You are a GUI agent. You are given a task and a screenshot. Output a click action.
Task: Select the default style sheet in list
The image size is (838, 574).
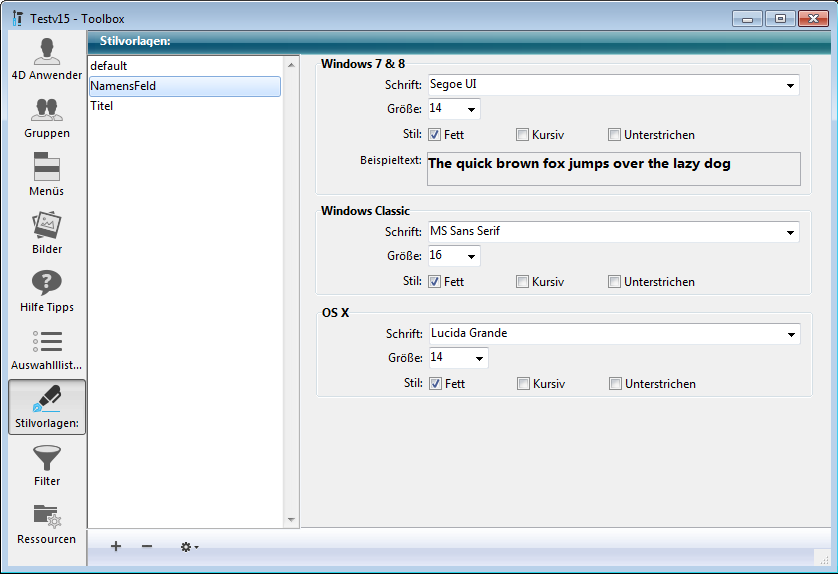click(x=184, y=66)
